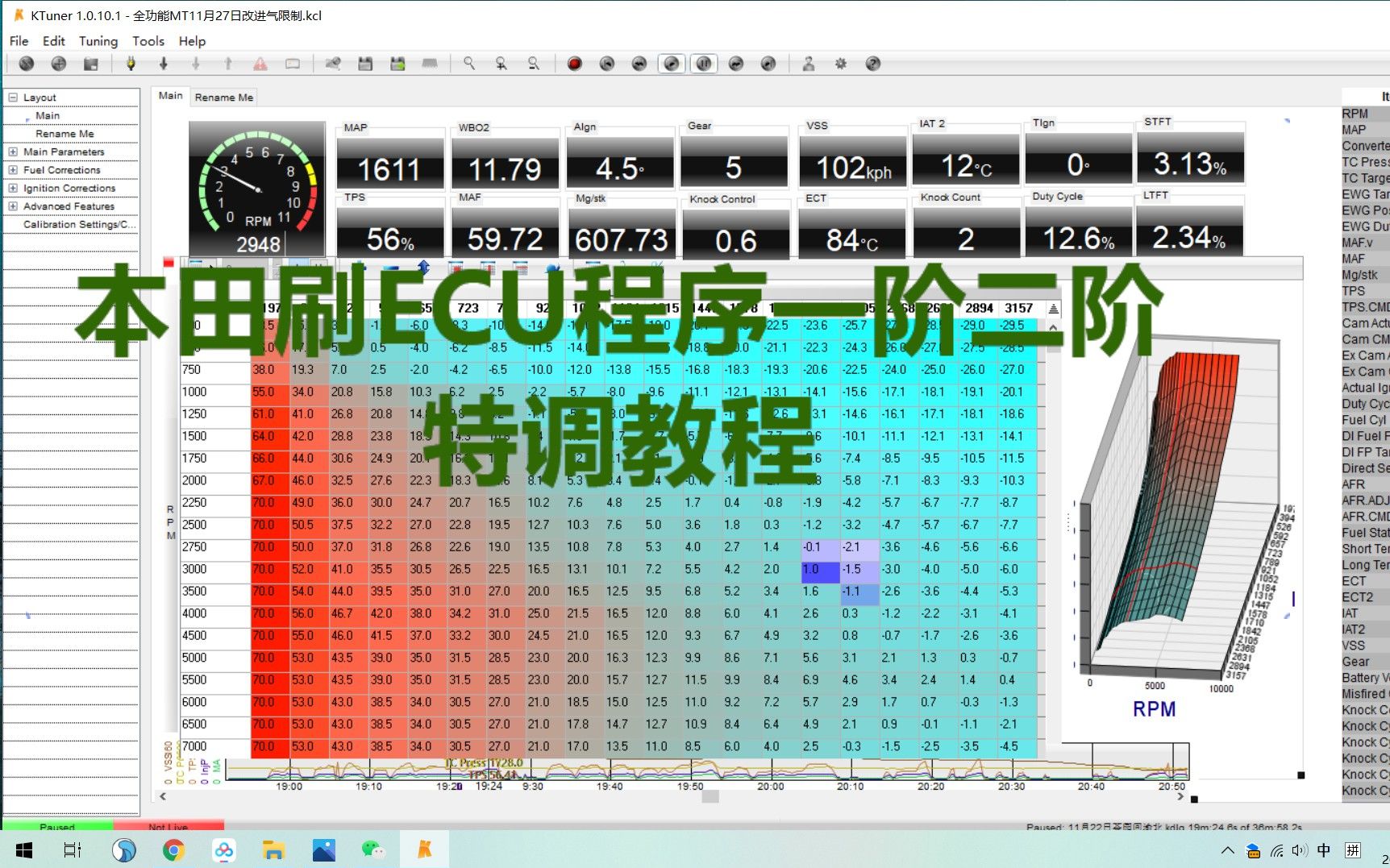Viewport: 1390px width, 868px height.
Task: Click the datalog scrollbar left arrow
Action: click(x=163, y=796)
